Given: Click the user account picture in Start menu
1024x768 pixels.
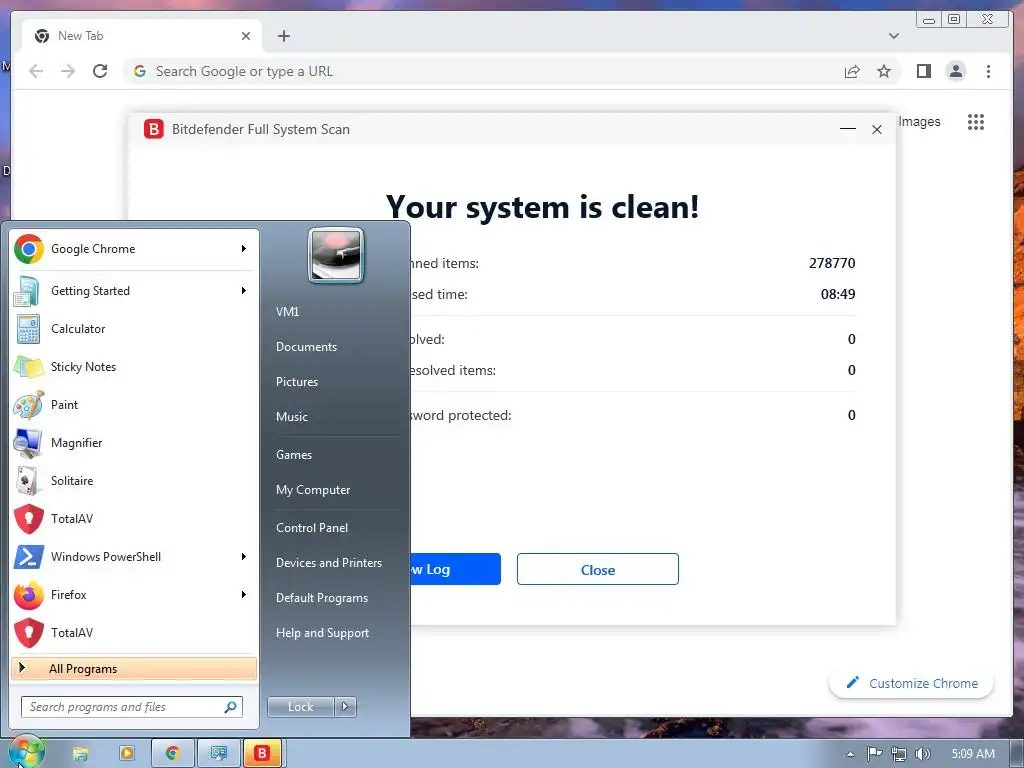Looking at the screenshot, I should pos(336,255).
